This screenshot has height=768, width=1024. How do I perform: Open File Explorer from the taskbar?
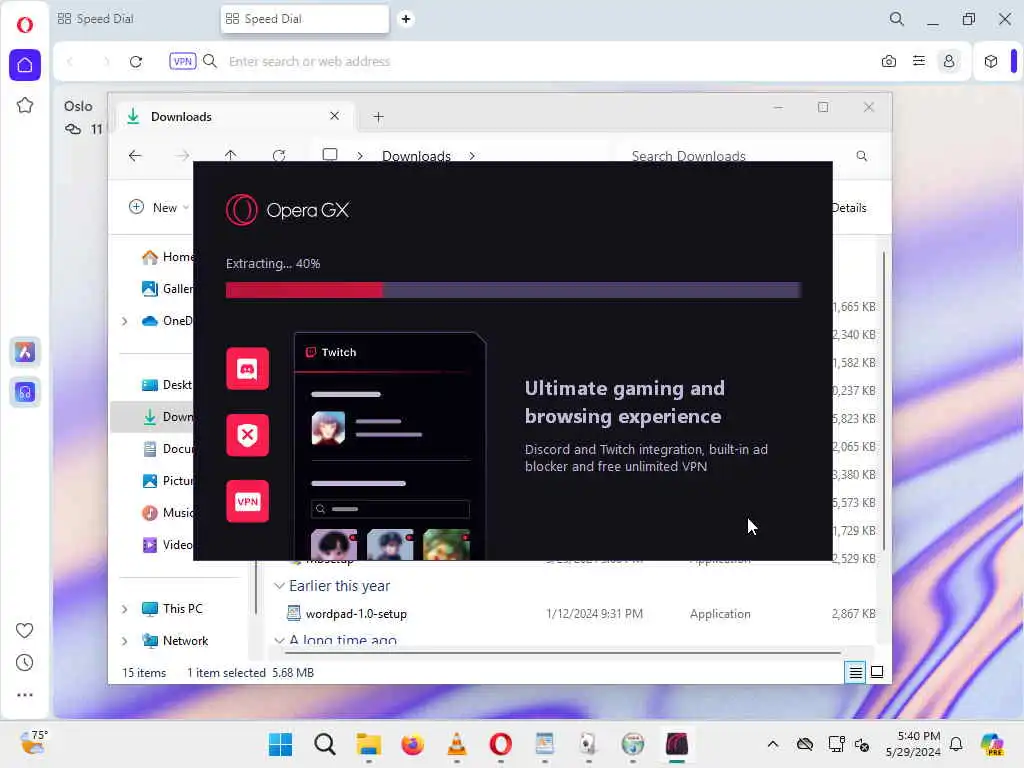(x=368, y=744)
